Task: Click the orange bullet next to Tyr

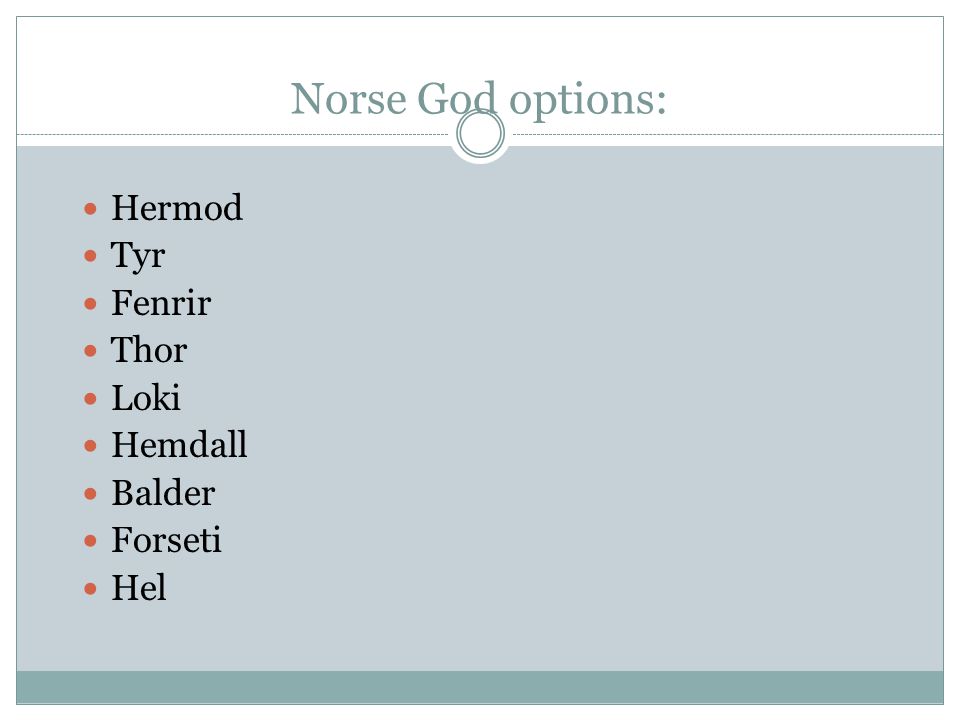Action: [90, 256]
